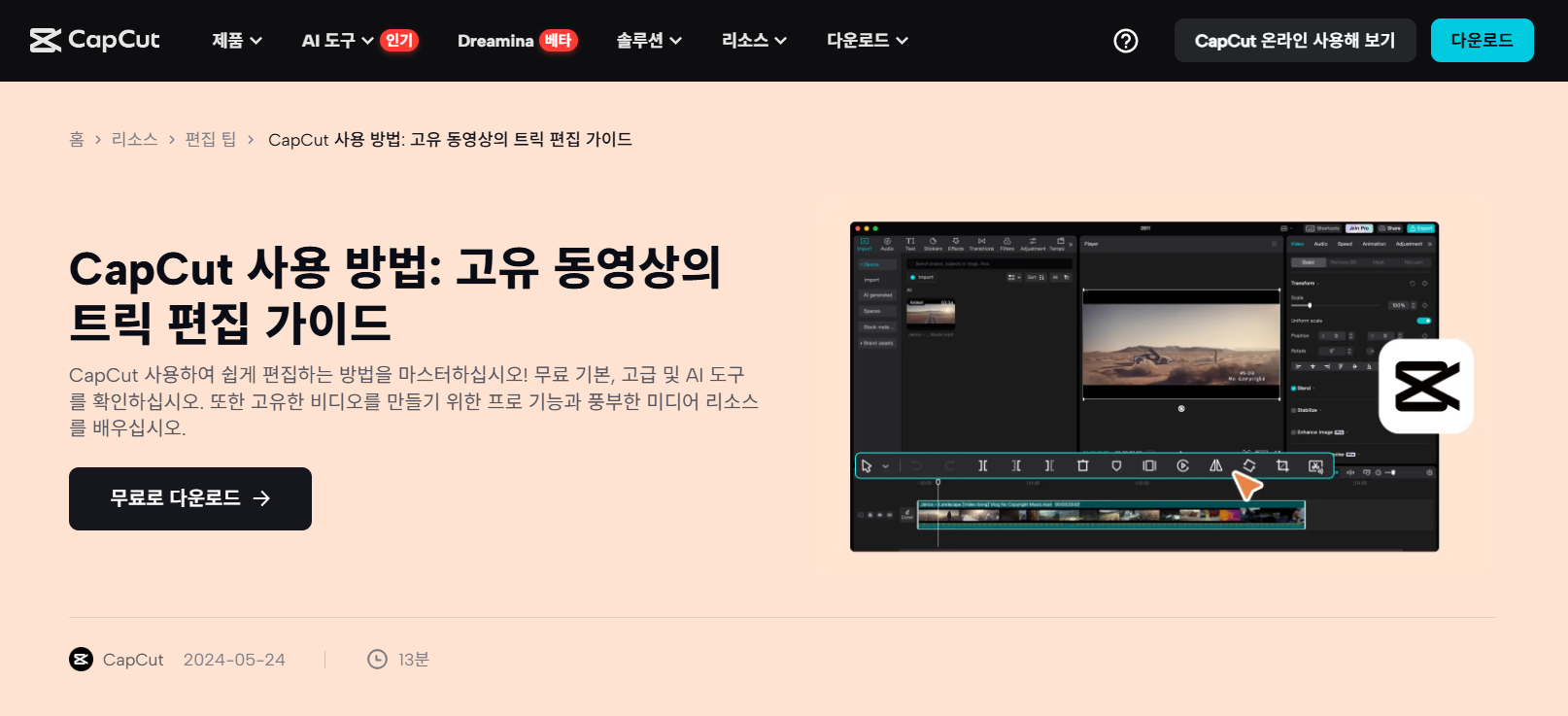Click the crop icon in the editor toolbar

1282,465
